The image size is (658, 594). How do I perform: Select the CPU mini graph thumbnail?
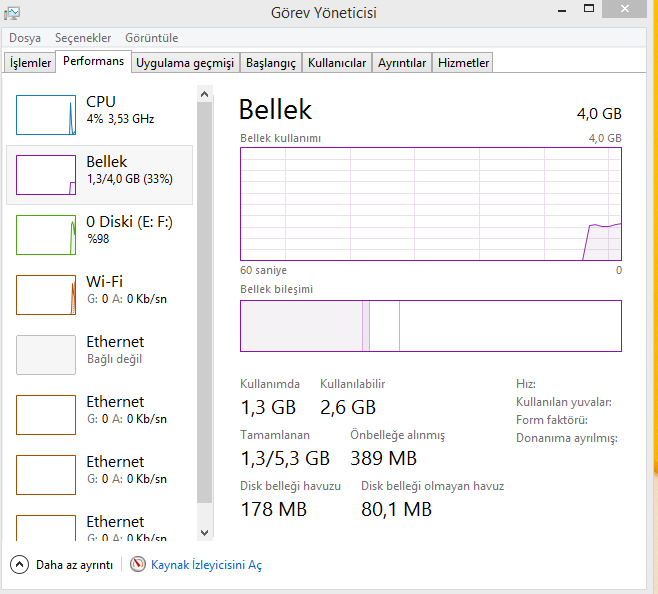click(46, 115)
